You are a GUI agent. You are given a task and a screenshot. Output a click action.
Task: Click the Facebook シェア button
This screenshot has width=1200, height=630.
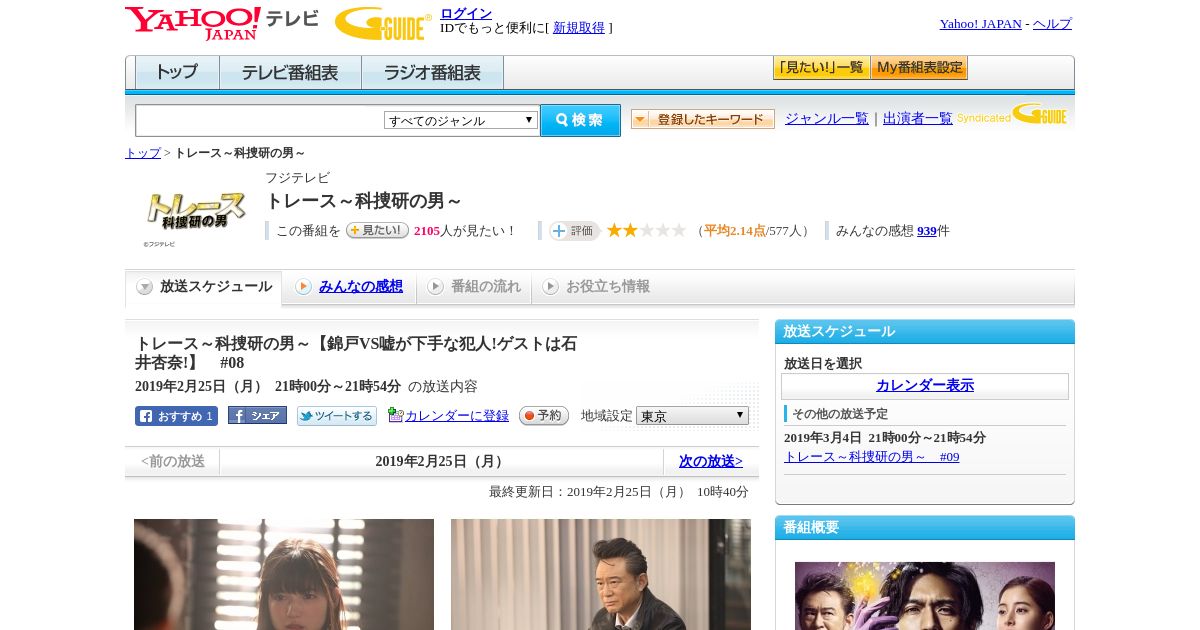pos(257,415)
